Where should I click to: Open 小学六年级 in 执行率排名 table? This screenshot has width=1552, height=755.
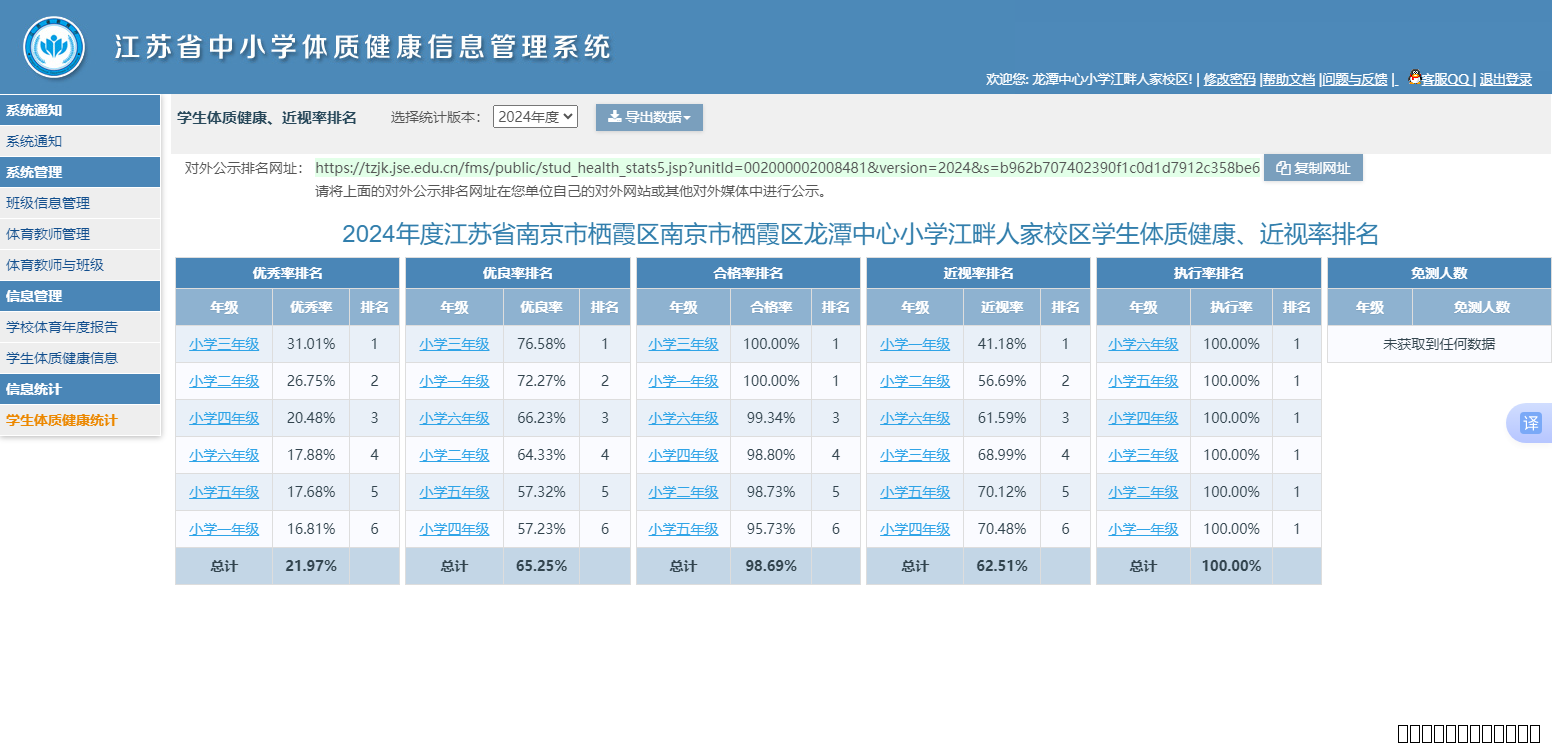tap(1143, 344)
